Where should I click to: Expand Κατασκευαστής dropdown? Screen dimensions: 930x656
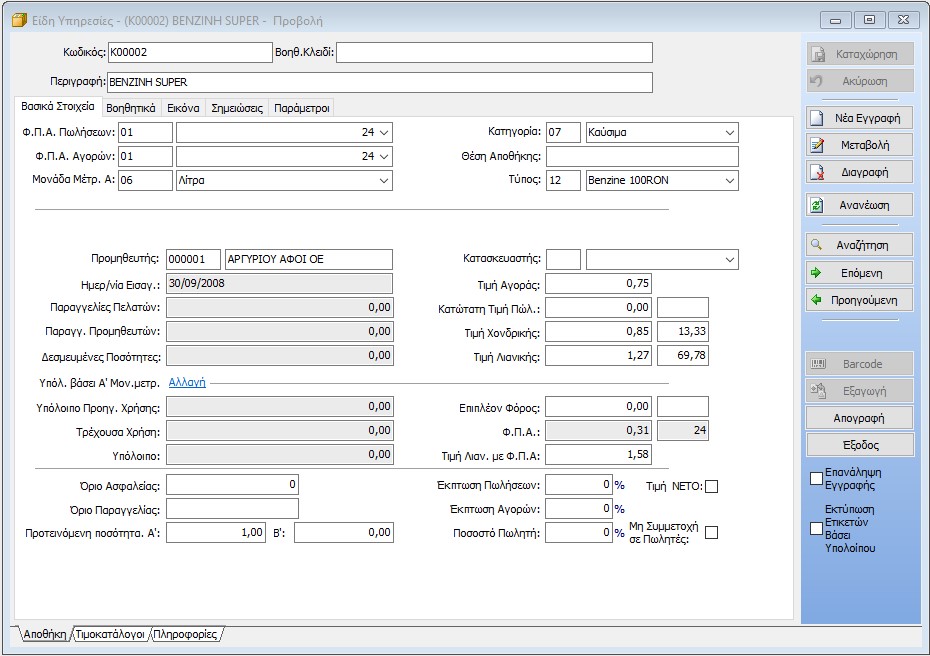click(x=730, y=259)
